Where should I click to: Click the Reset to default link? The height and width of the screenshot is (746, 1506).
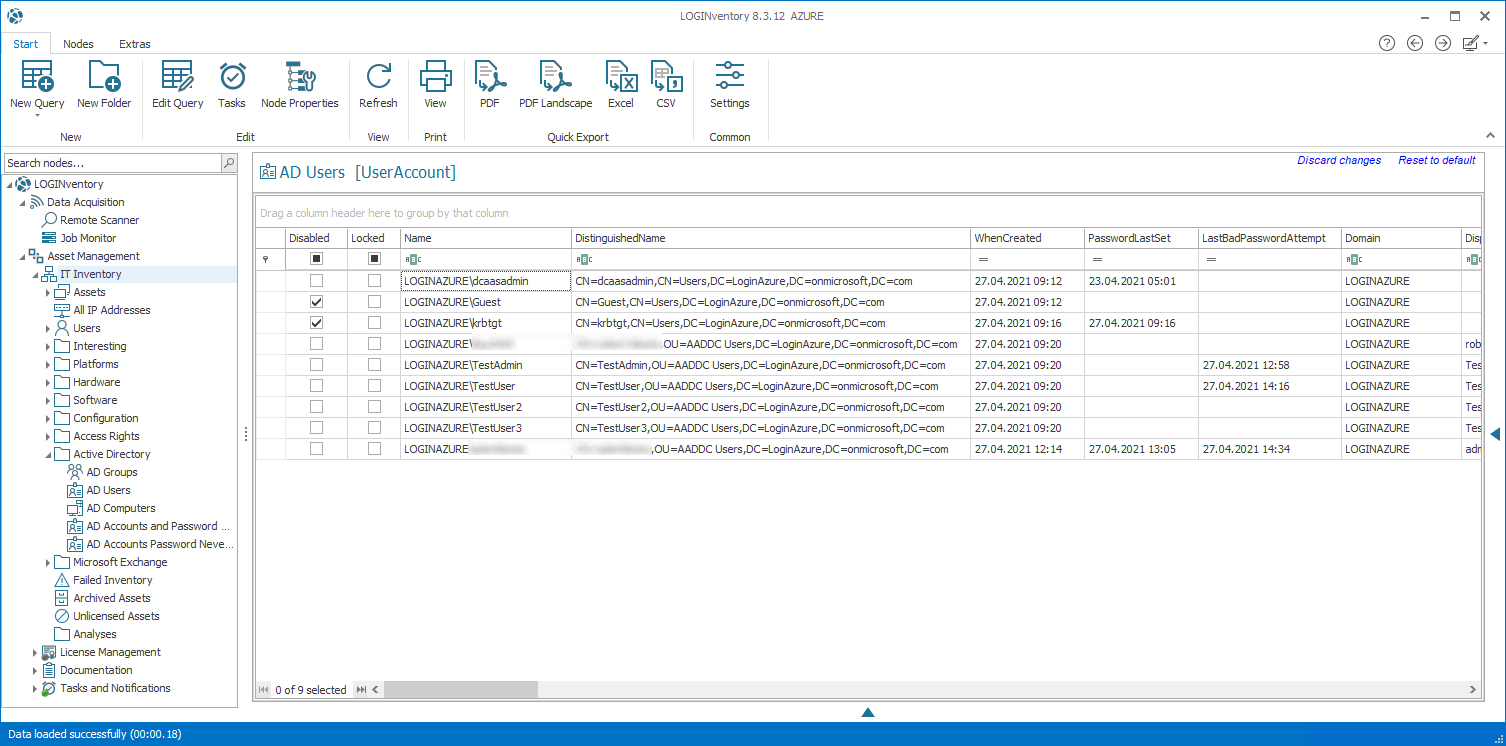tap(1437, 160)
